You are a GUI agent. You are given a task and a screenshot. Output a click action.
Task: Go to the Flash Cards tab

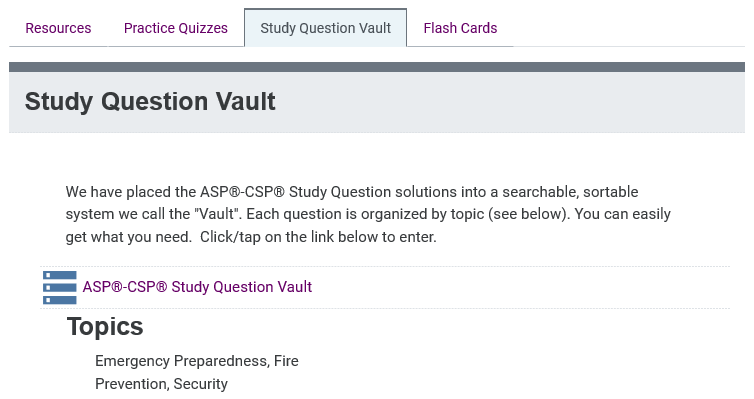click(460, 28)
